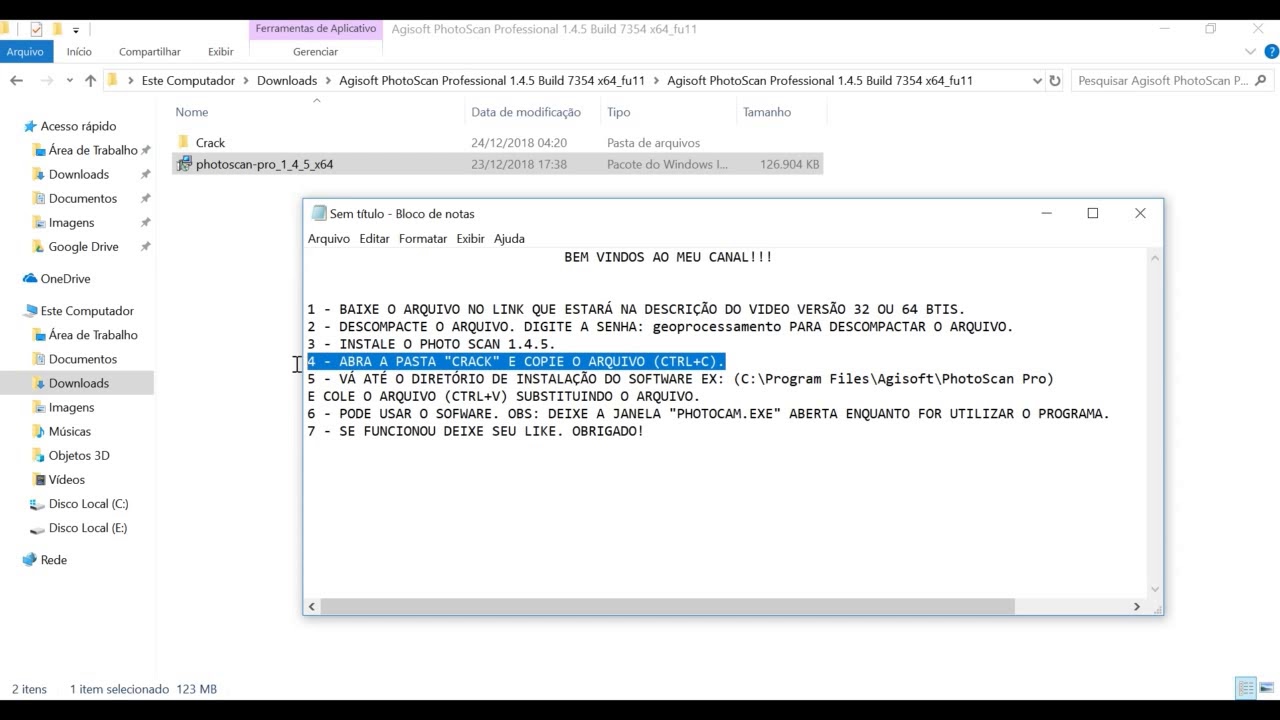The width and height of the screenshot is (1280, 720).
Task: Collapse the column header chevron above Nome
Action: pyautogui.click(x=316, y=100)
